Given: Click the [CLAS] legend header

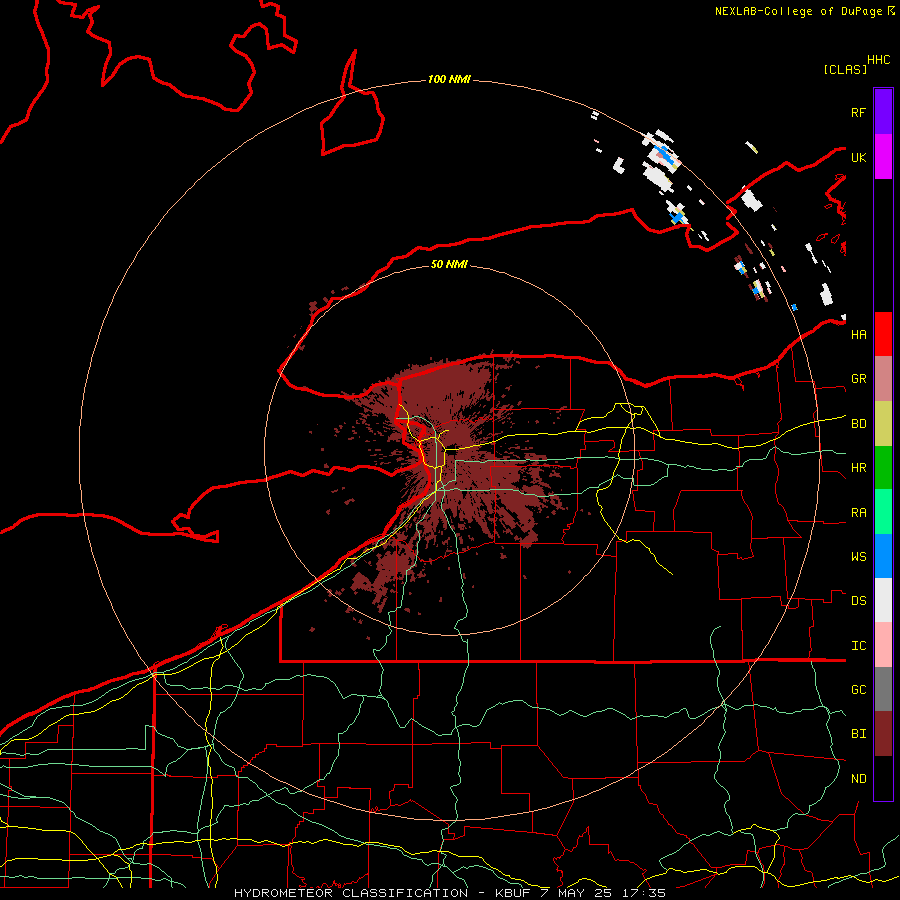Looking at the screenshot, I should 844,70.
